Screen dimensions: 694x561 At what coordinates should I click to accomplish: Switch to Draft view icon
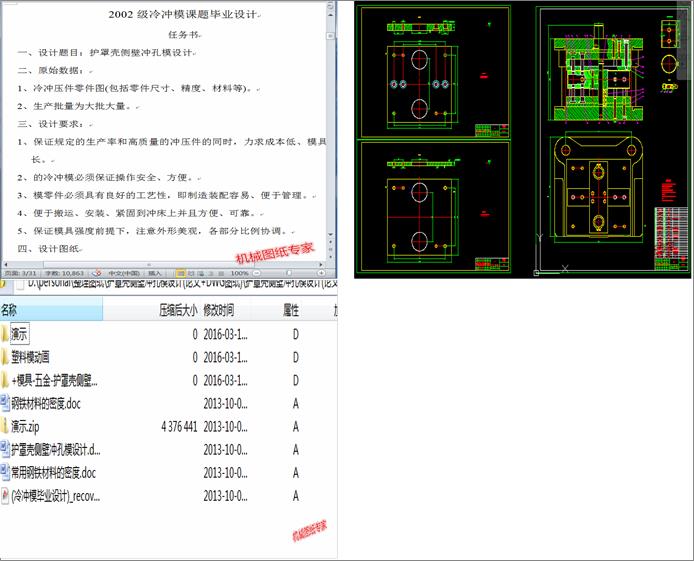pos(221,273)
